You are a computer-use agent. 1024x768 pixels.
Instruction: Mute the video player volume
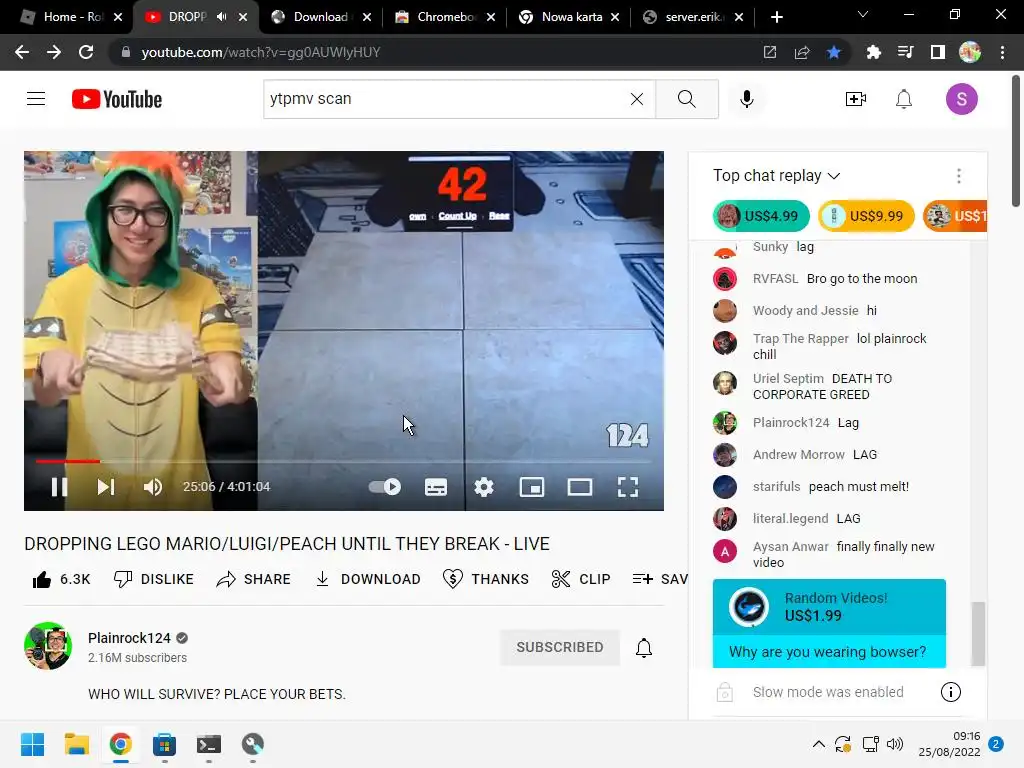[153, 487]
